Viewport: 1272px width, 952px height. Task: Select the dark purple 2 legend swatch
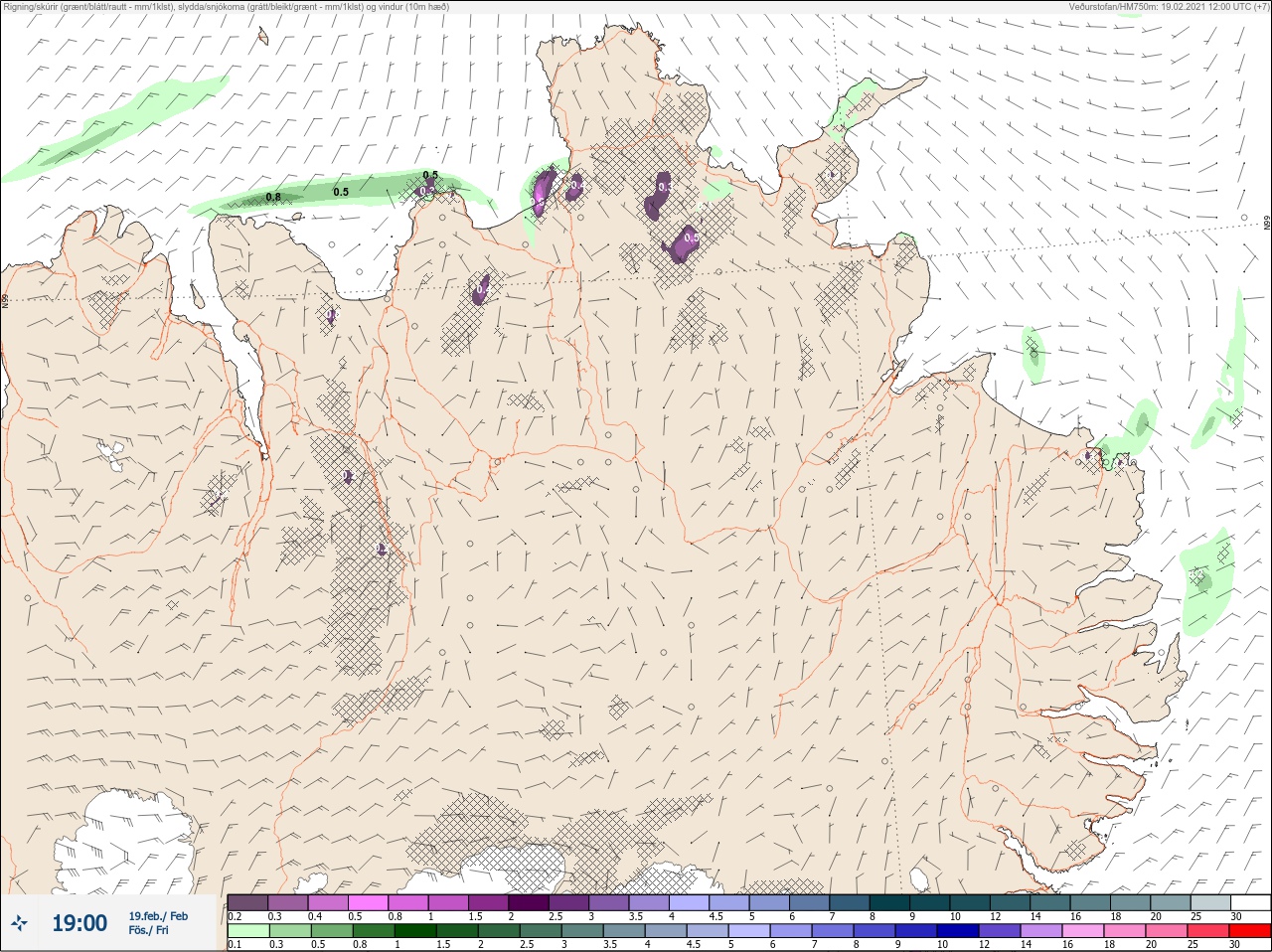(530, 902)
